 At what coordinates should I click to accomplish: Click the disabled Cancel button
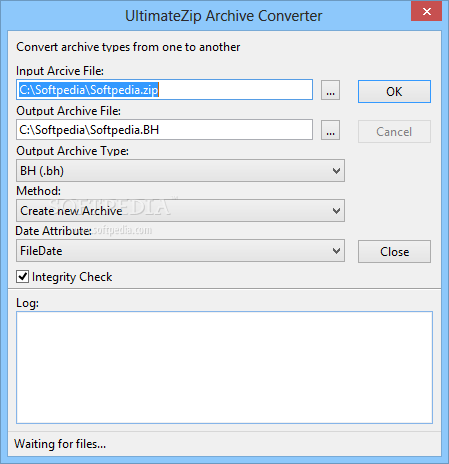394,132
